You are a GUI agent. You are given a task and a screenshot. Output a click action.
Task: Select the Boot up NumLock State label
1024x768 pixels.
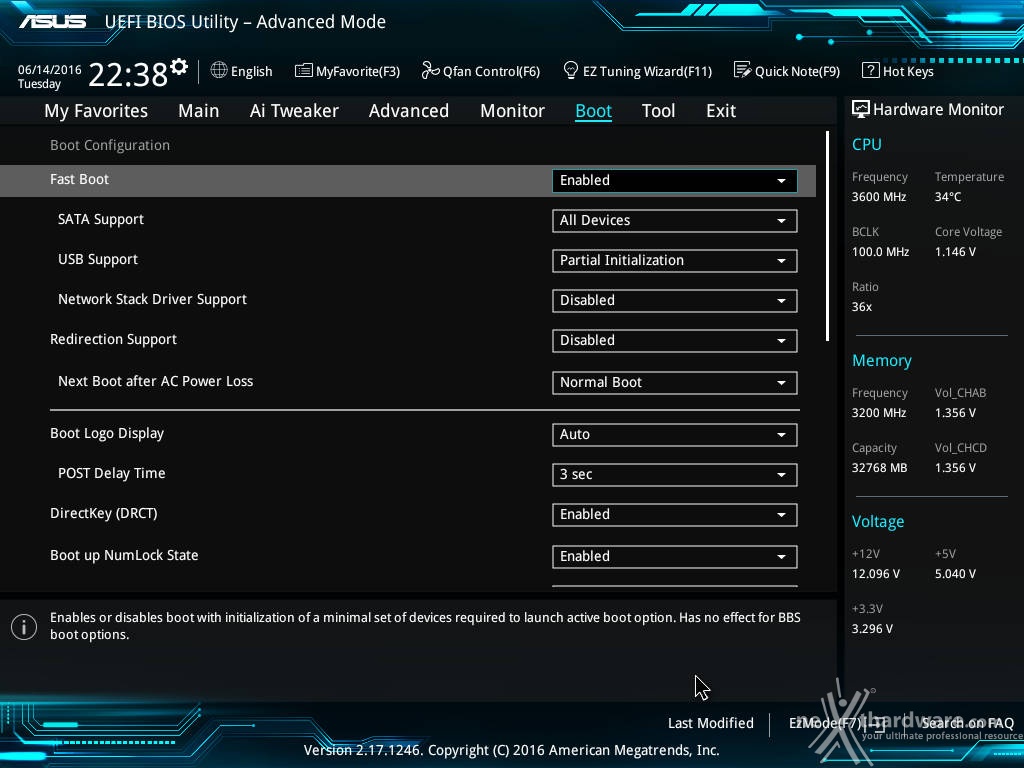tap(124, 555)
